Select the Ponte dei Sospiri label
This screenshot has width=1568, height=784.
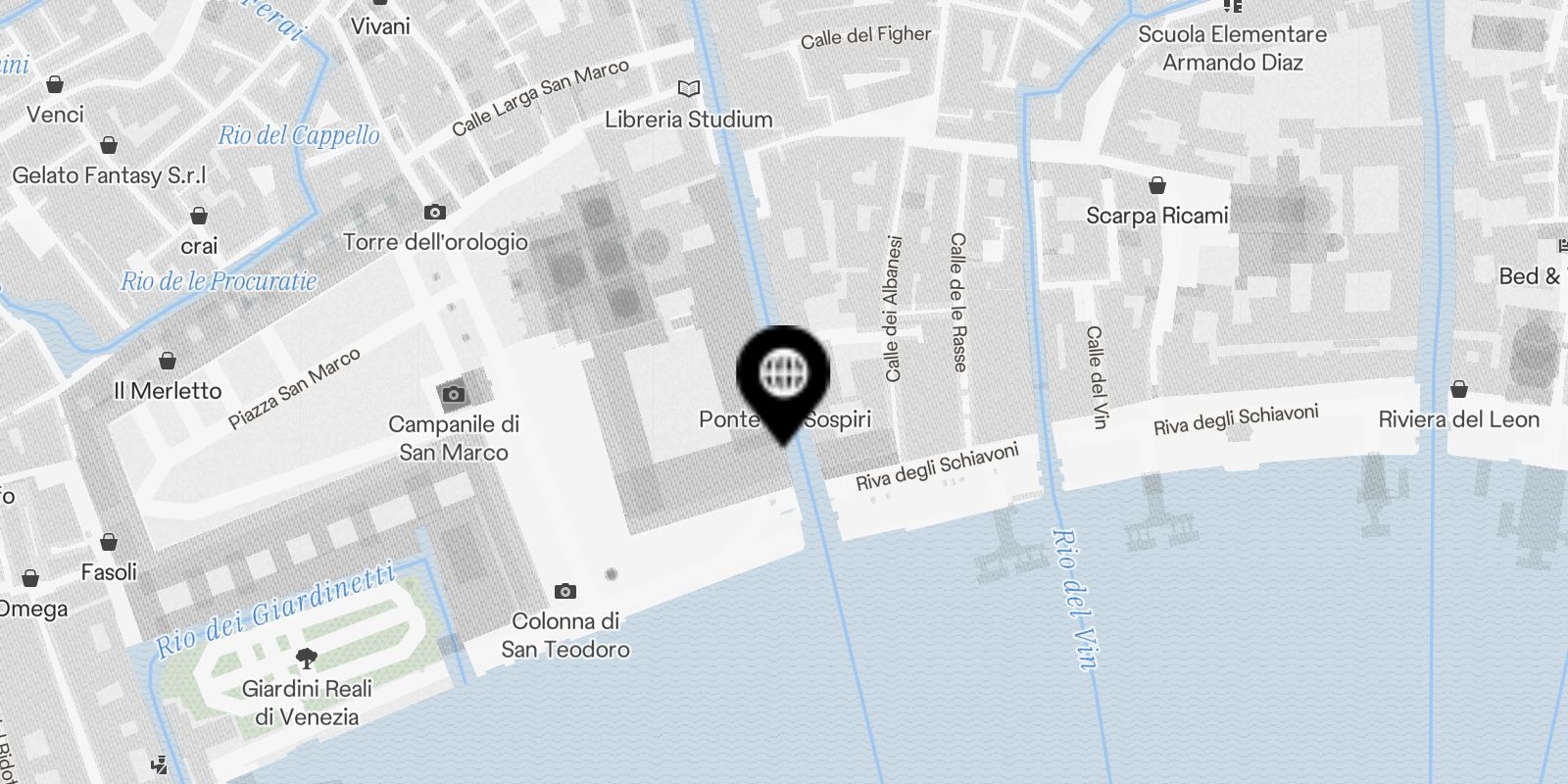[x=785, y=419]
